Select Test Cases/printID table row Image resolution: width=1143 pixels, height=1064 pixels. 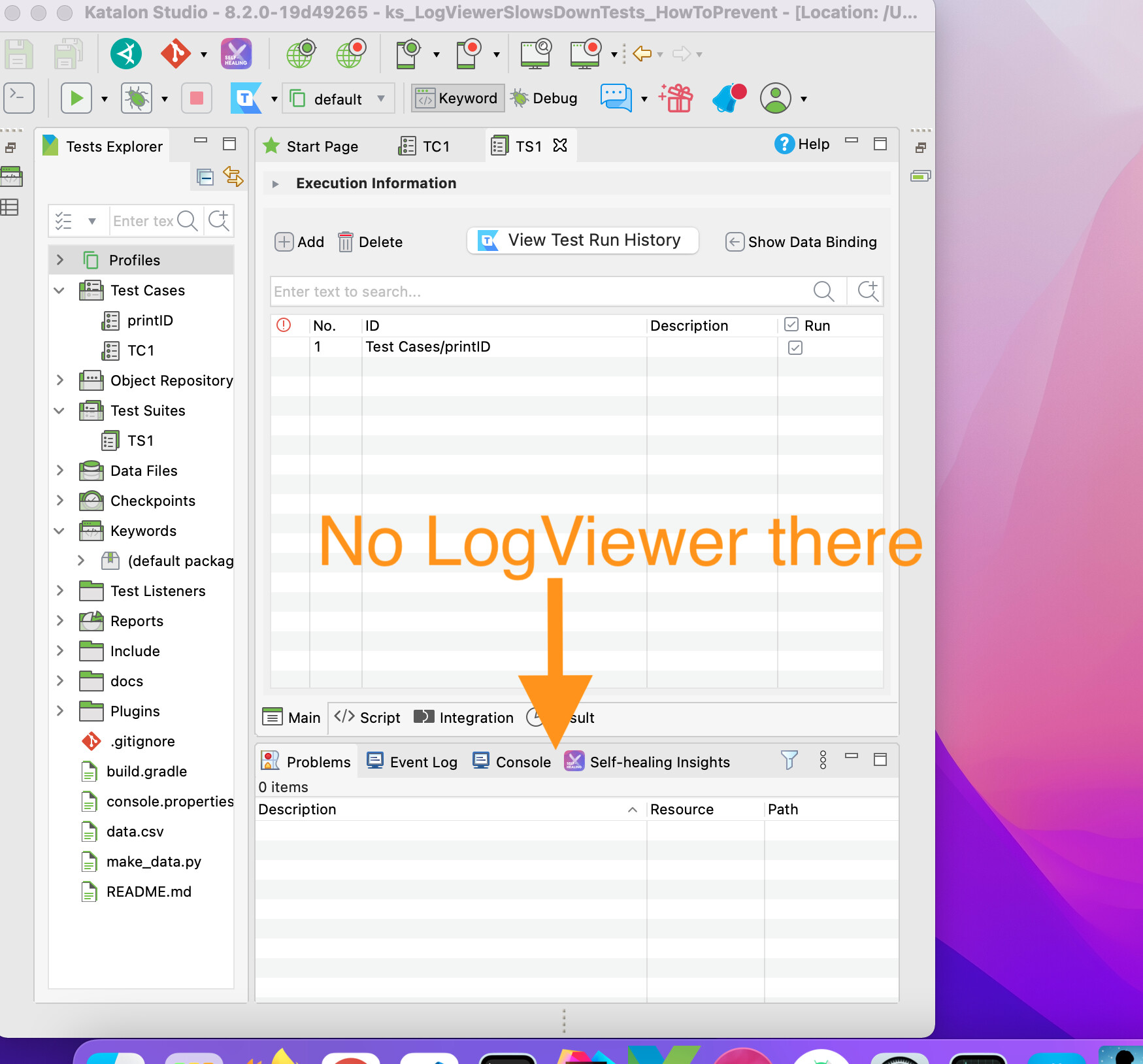pyautogui.click(x=577, y=347)
